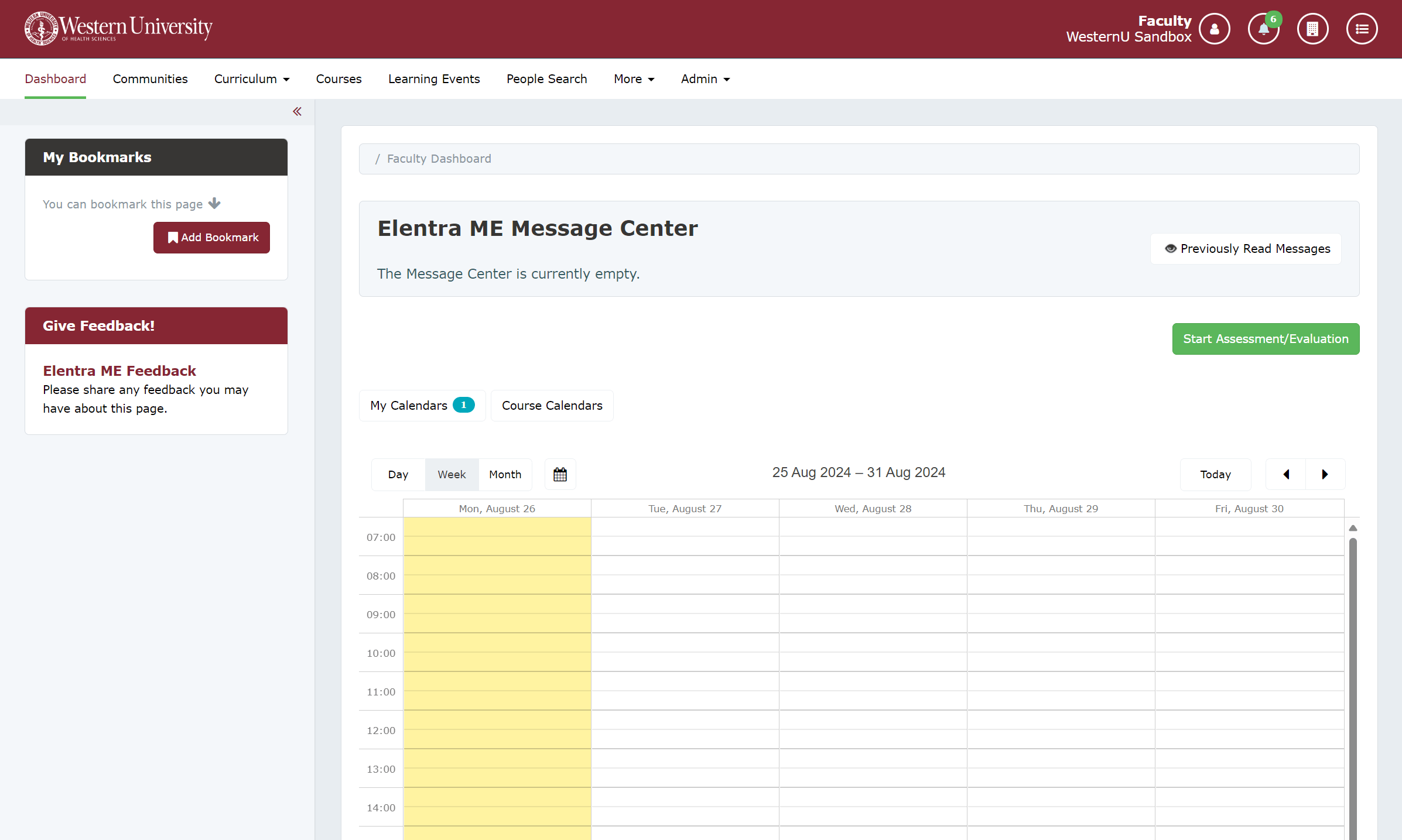Click the organisation building icon

(1312, 29)
